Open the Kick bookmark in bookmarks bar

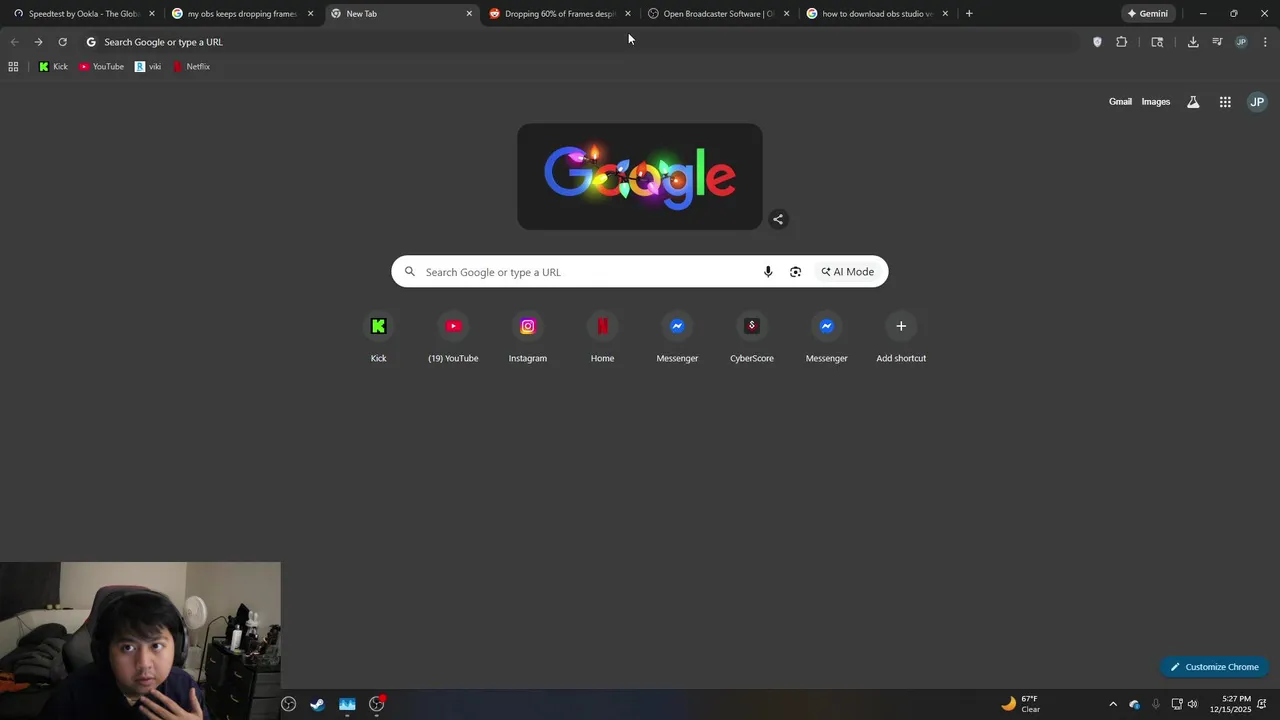[x=53, y=67]
